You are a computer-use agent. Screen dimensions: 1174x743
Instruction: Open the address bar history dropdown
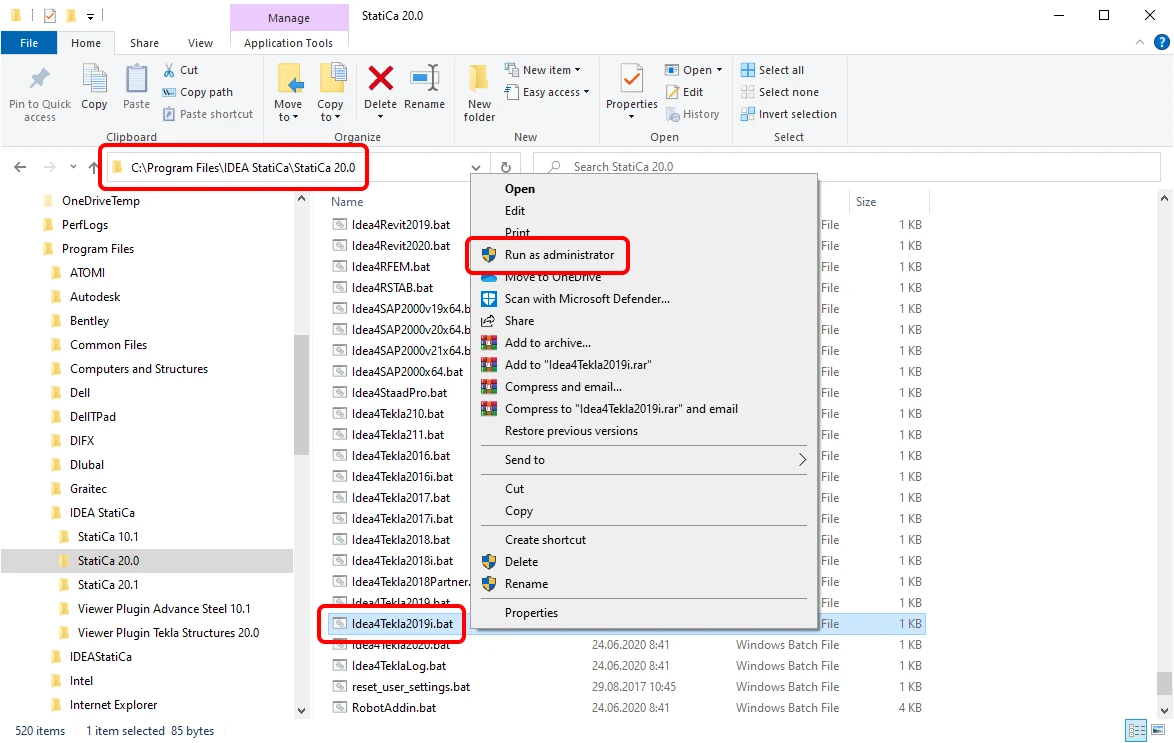pyautogui.click(x=475, y=168)
